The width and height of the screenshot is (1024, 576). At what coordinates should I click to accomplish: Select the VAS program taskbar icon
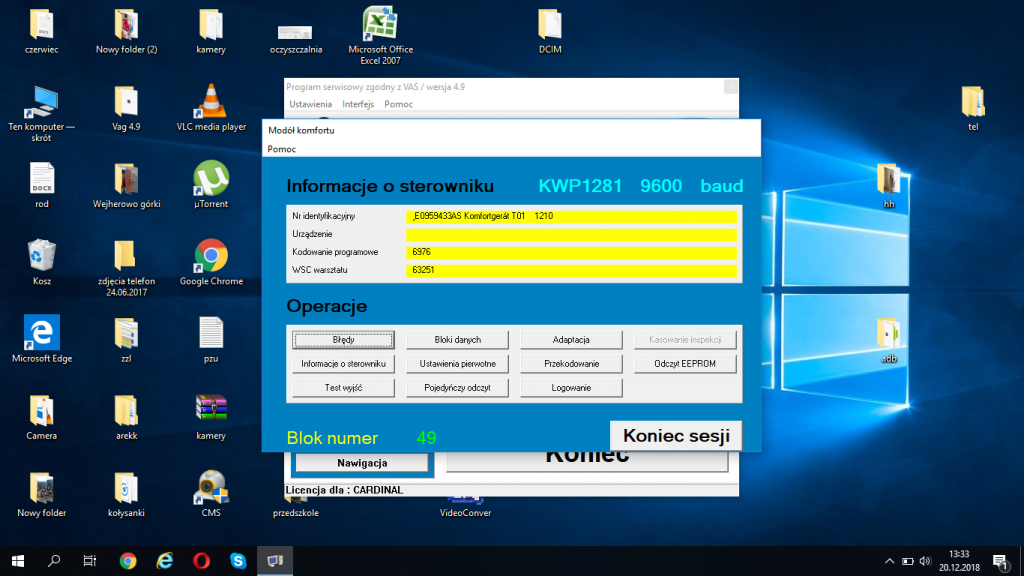tap(275, 561)
